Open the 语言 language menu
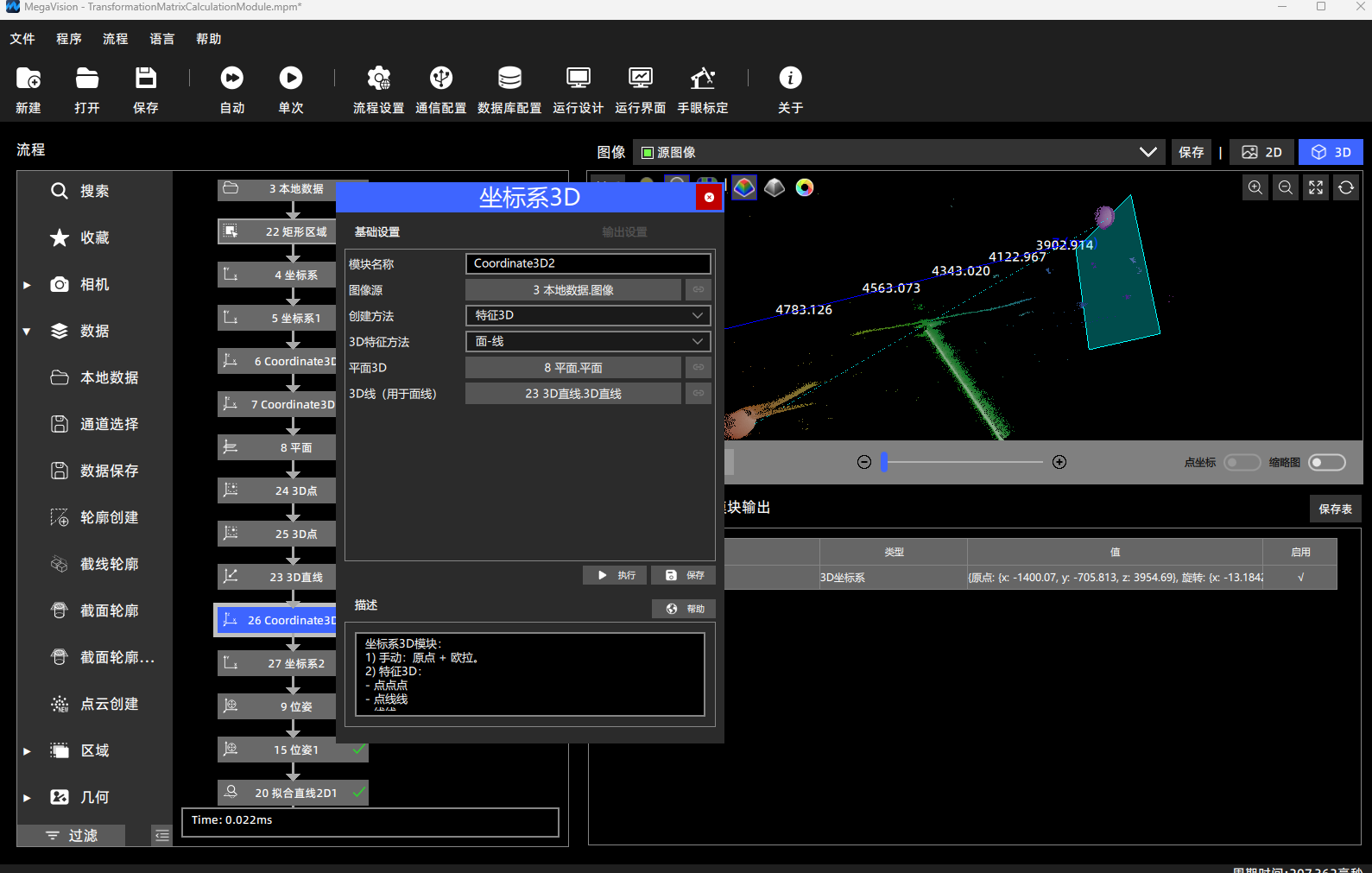 [161, 39]
